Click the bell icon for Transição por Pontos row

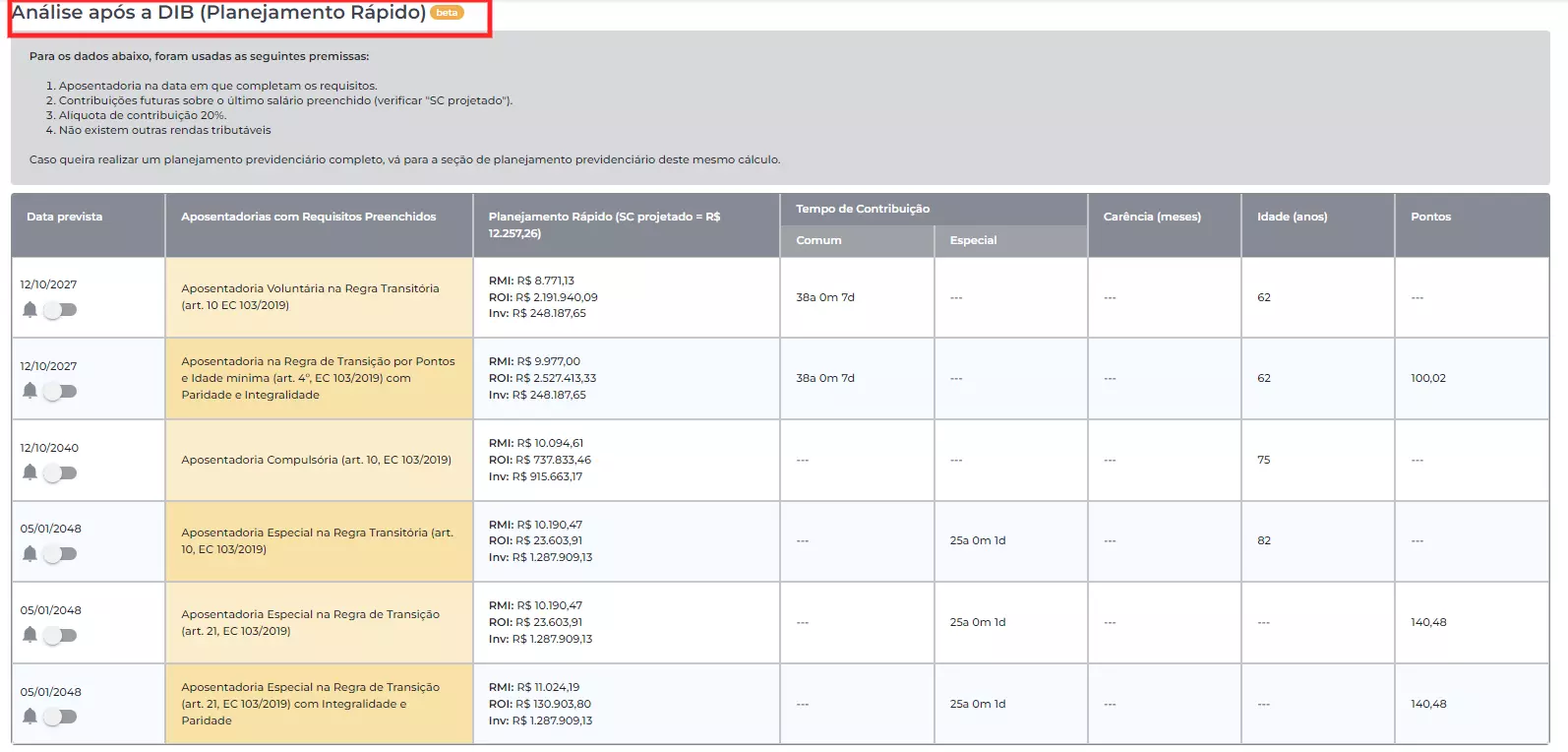coord(30,391)
